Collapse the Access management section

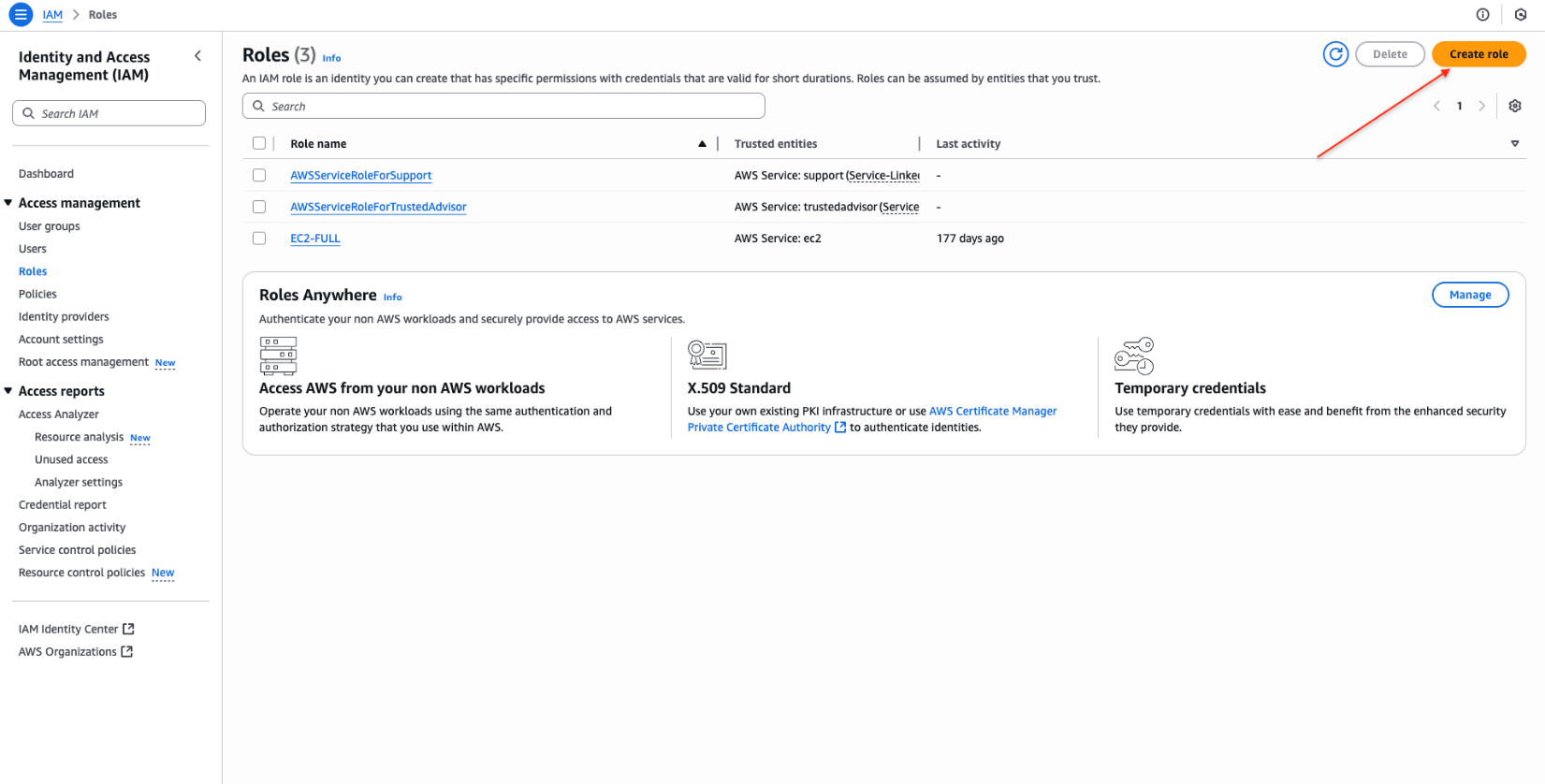[x=8, y=203]
